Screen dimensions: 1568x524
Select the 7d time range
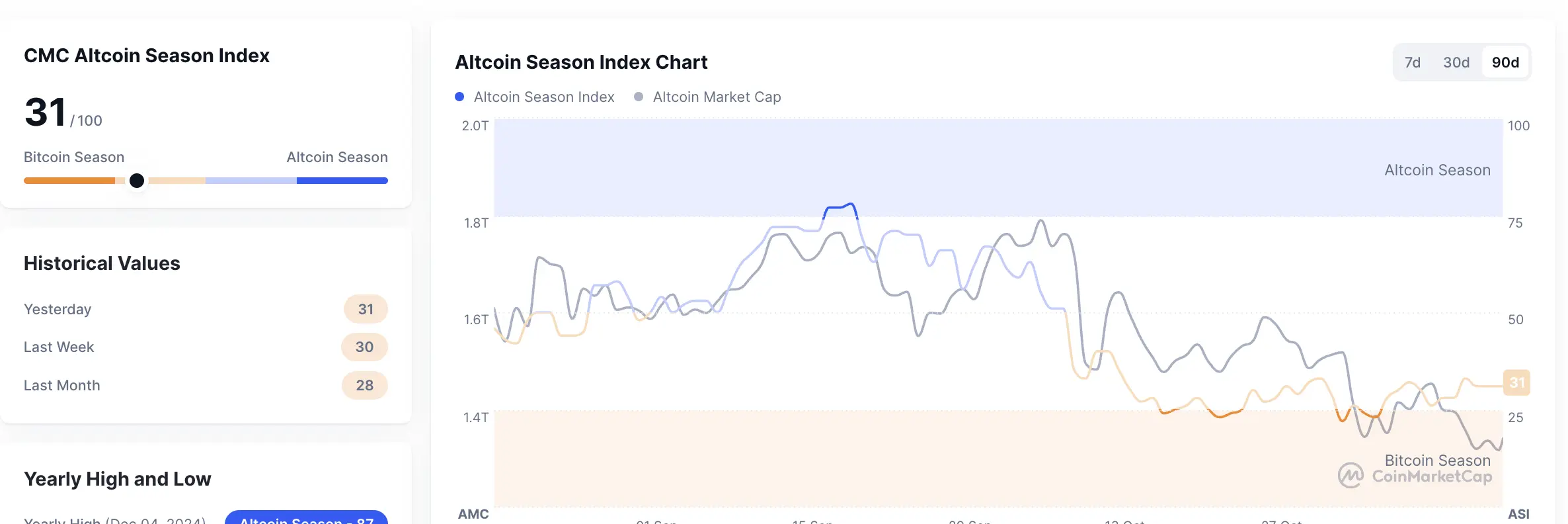[x=1413, y=62]
